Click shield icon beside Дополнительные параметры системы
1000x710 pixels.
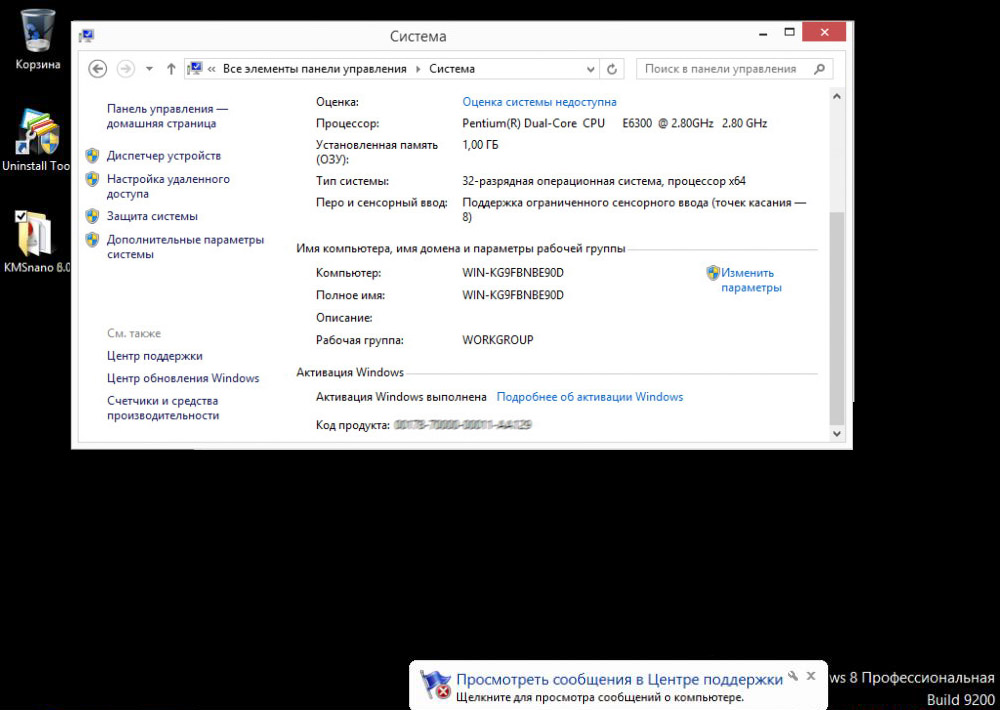tap(92, 240)
